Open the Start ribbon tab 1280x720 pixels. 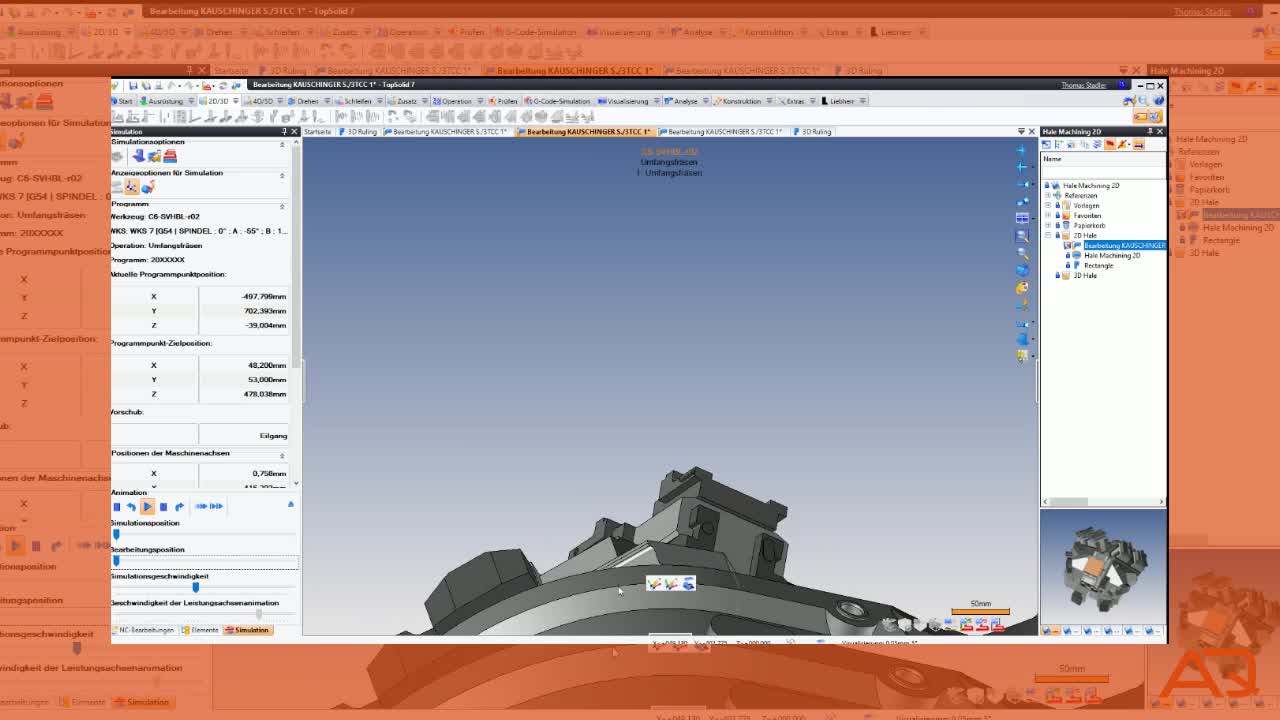tap(122, 101)
